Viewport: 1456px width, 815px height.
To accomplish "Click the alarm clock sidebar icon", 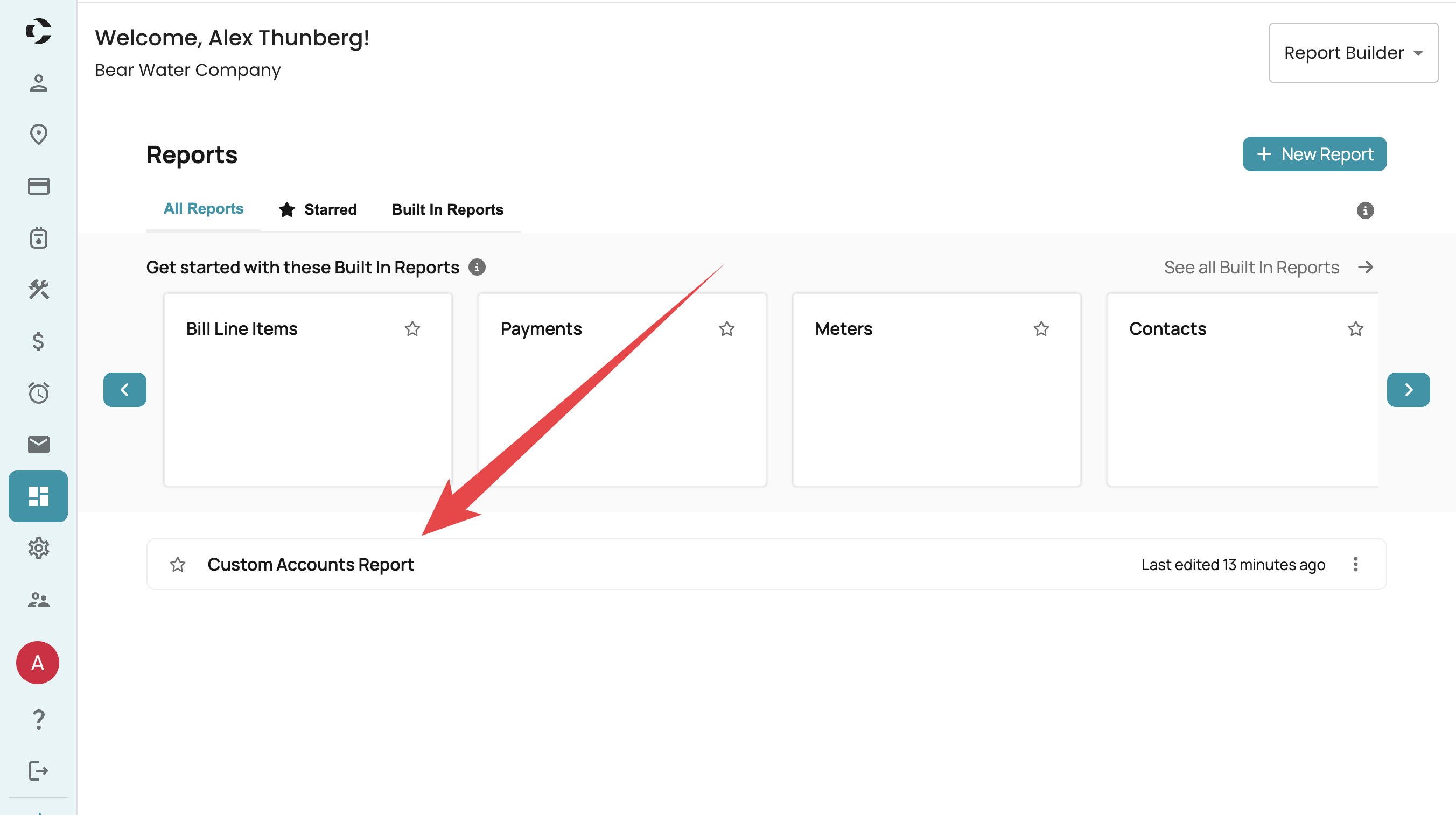I will click(x=38, y=393).
